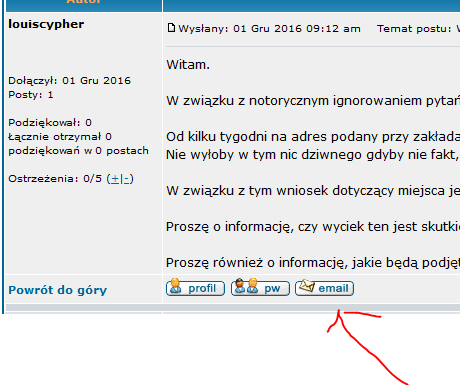460x385 pixels.
Task: Click the line starting "Proszę o informację, czy wyciek"
Action: point(313,227)
